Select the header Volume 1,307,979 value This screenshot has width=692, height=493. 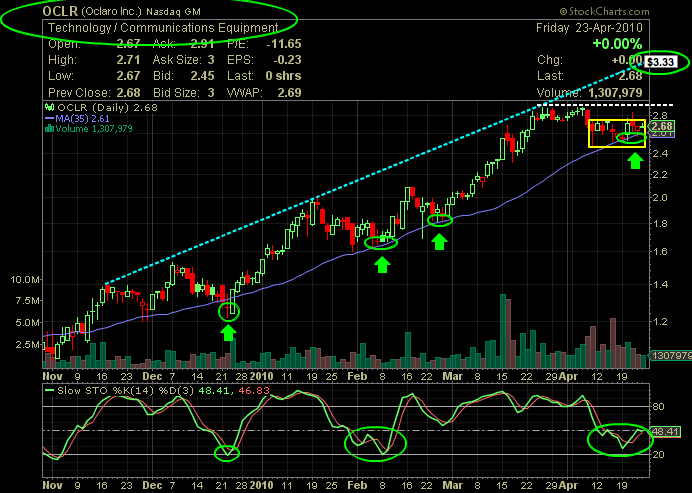615,93
